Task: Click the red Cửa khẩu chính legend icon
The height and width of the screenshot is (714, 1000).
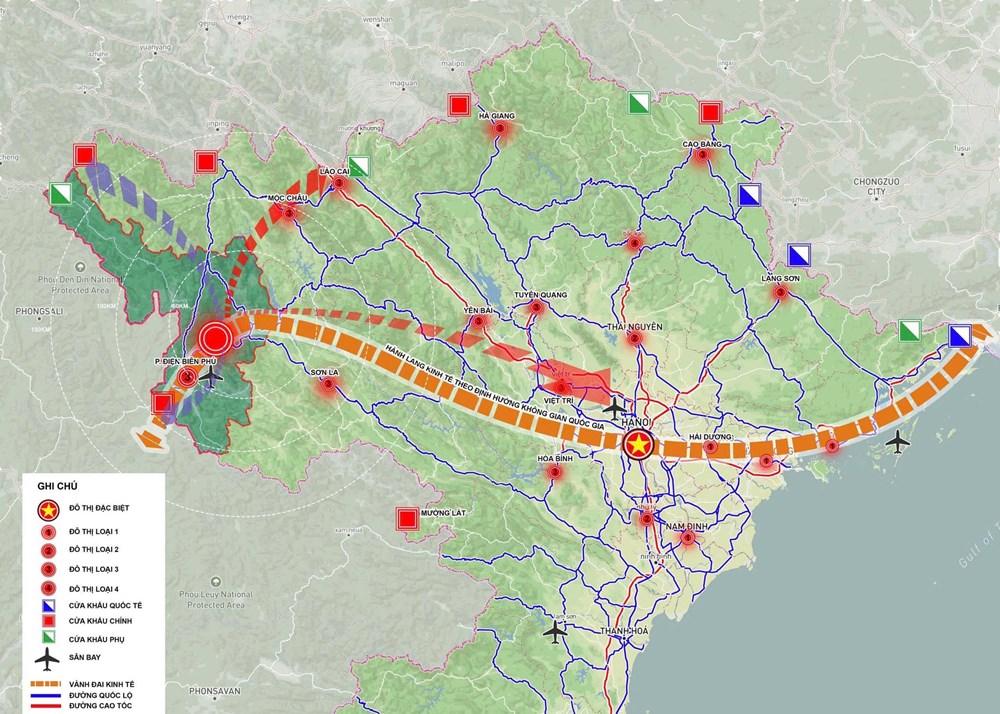Action: (48, 621)
